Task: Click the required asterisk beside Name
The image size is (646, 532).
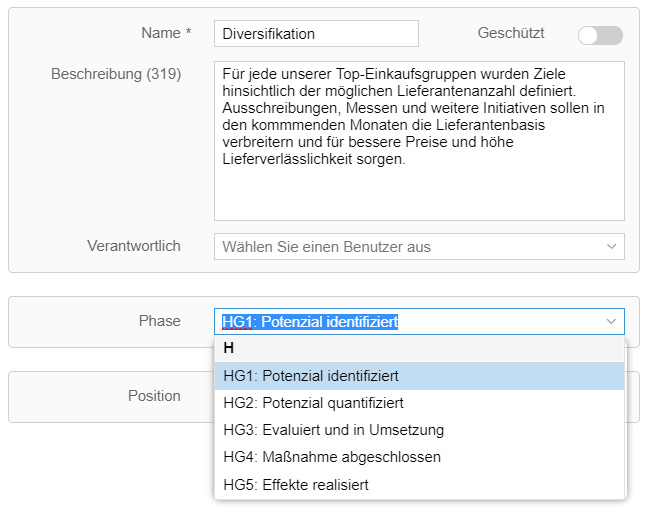Action: pos(188,33)
